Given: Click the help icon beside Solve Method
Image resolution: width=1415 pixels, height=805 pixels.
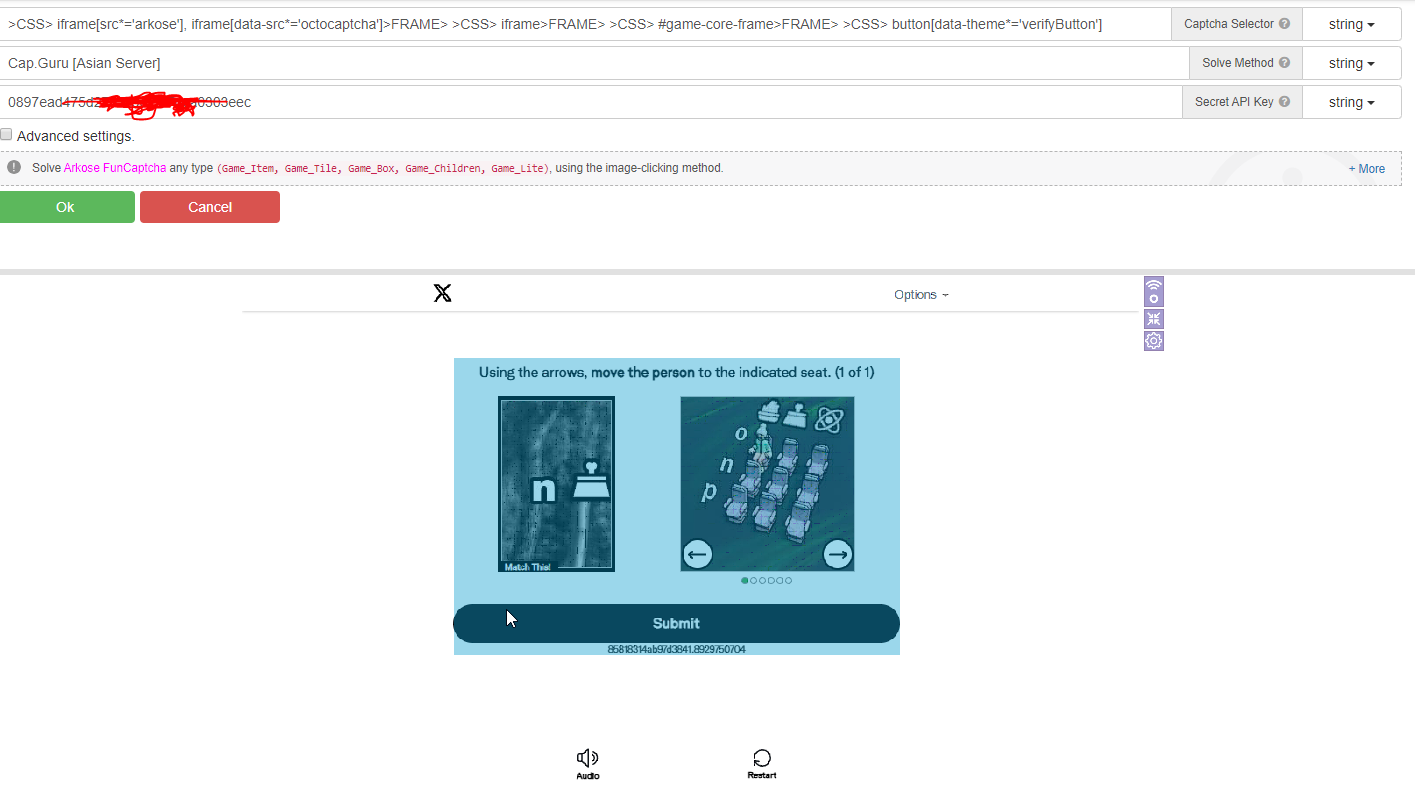Looking at the screenshot, I should tap(1284, 63).
